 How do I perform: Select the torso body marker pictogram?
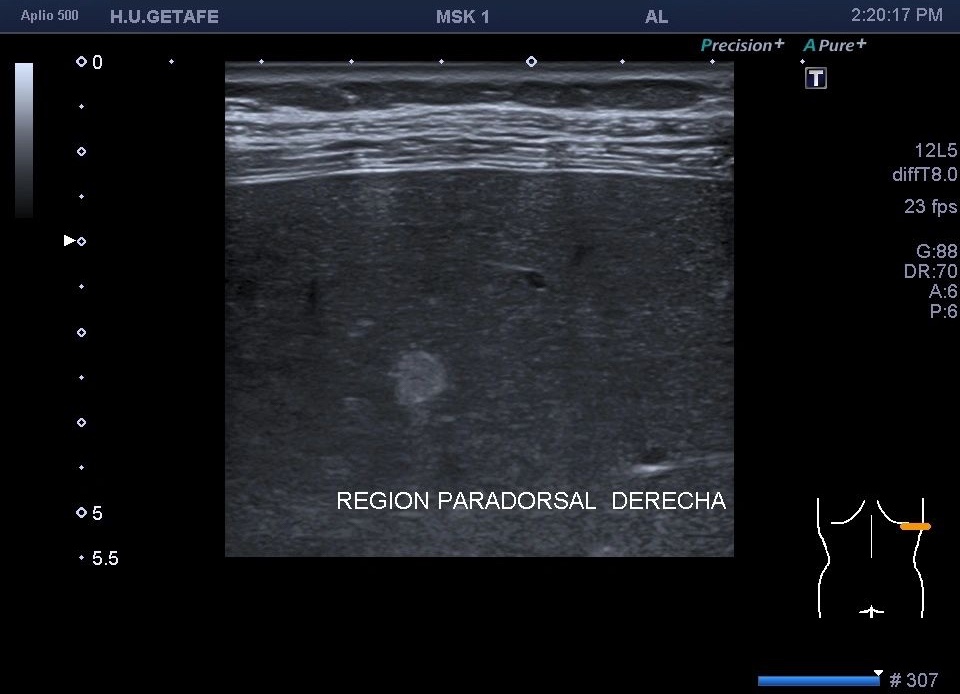point(871,557)
